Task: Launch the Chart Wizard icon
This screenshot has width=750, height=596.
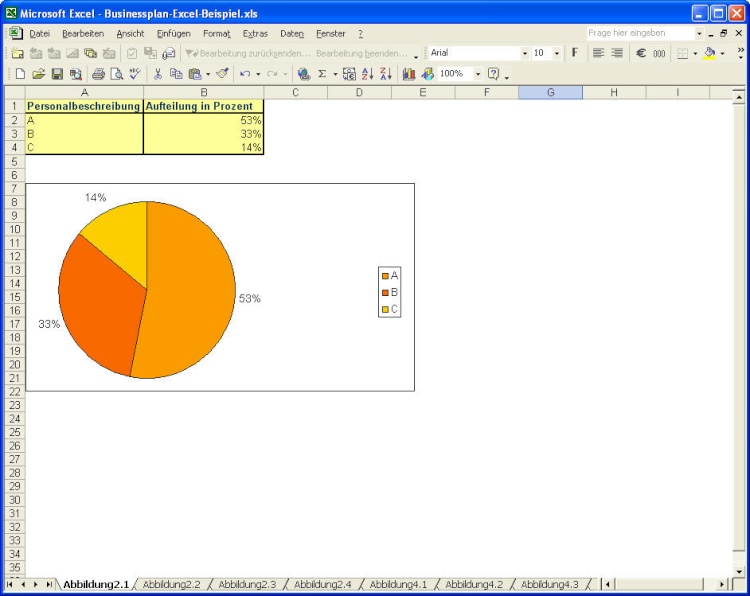Action: [x=408, y=74]
